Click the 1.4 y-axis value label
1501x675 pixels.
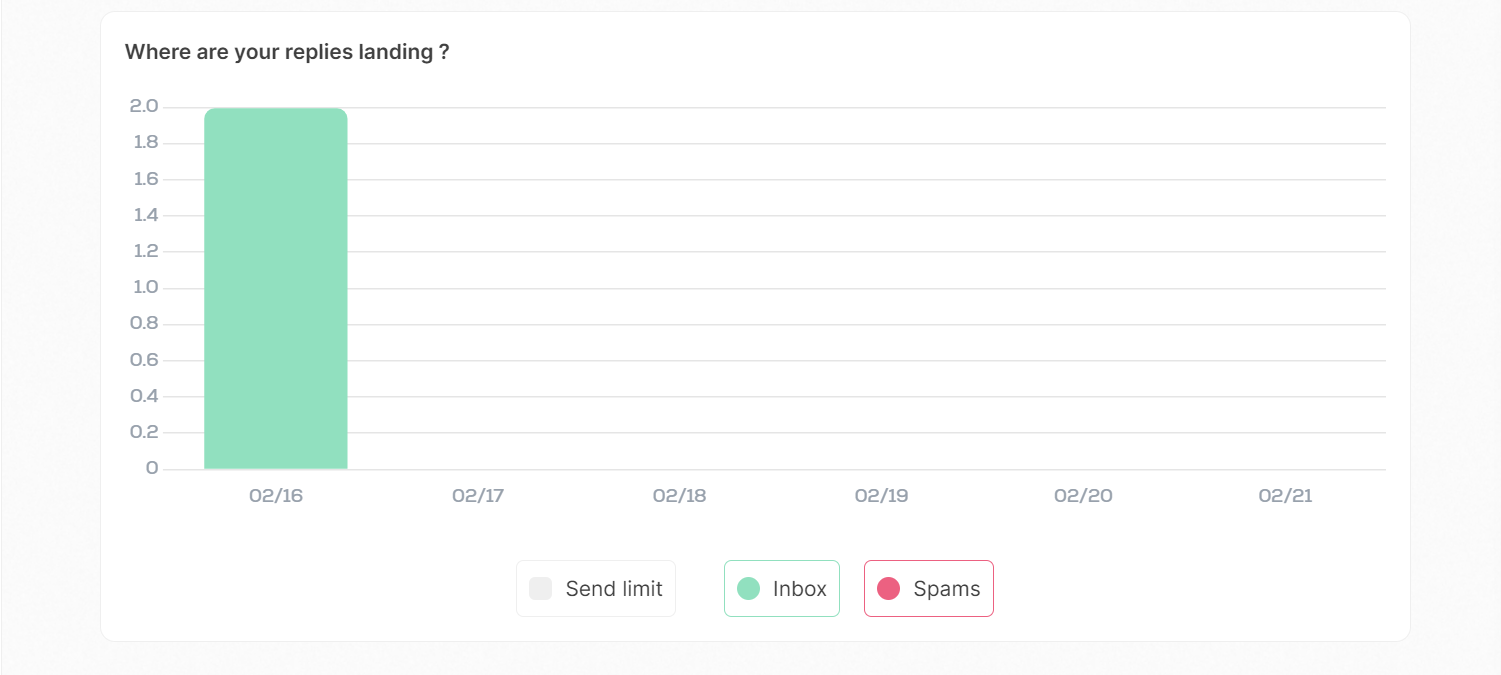coord(145,215)
